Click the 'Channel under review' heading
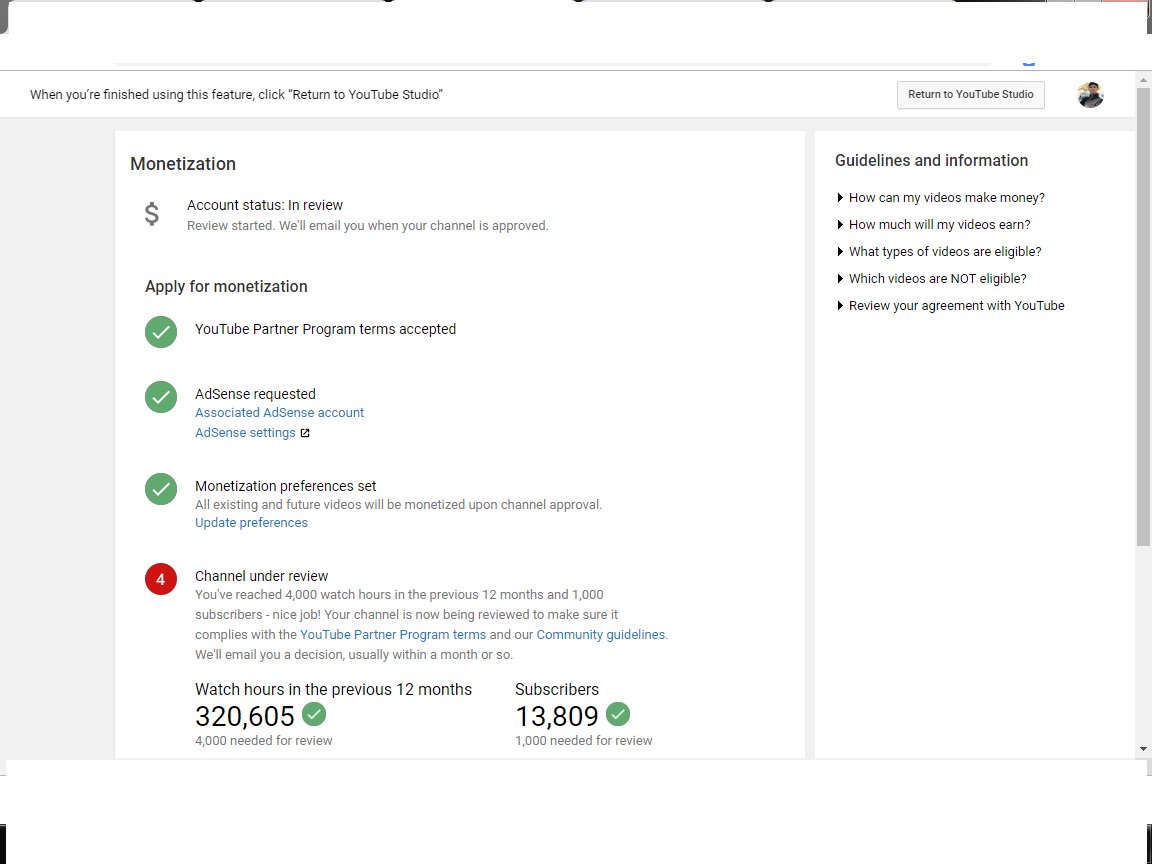The image size is (1152, 864). 262,577
